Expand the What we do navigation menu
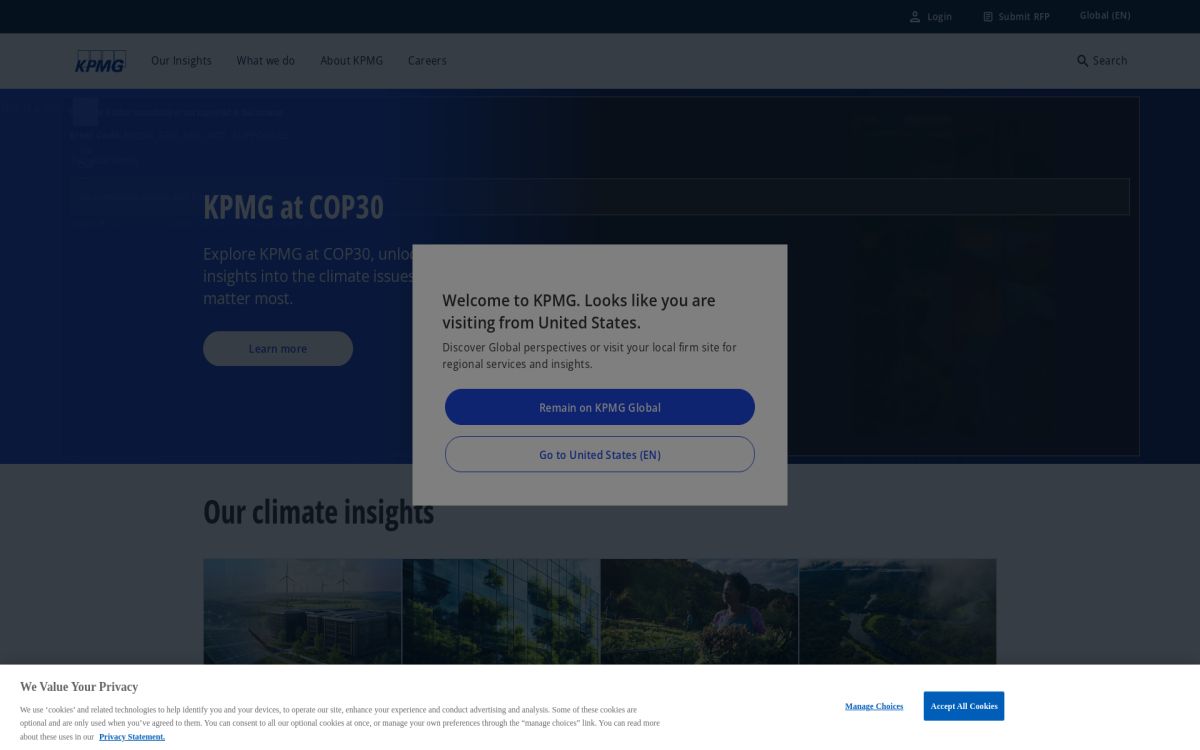1200x750 pixels. tap(265, 60)
